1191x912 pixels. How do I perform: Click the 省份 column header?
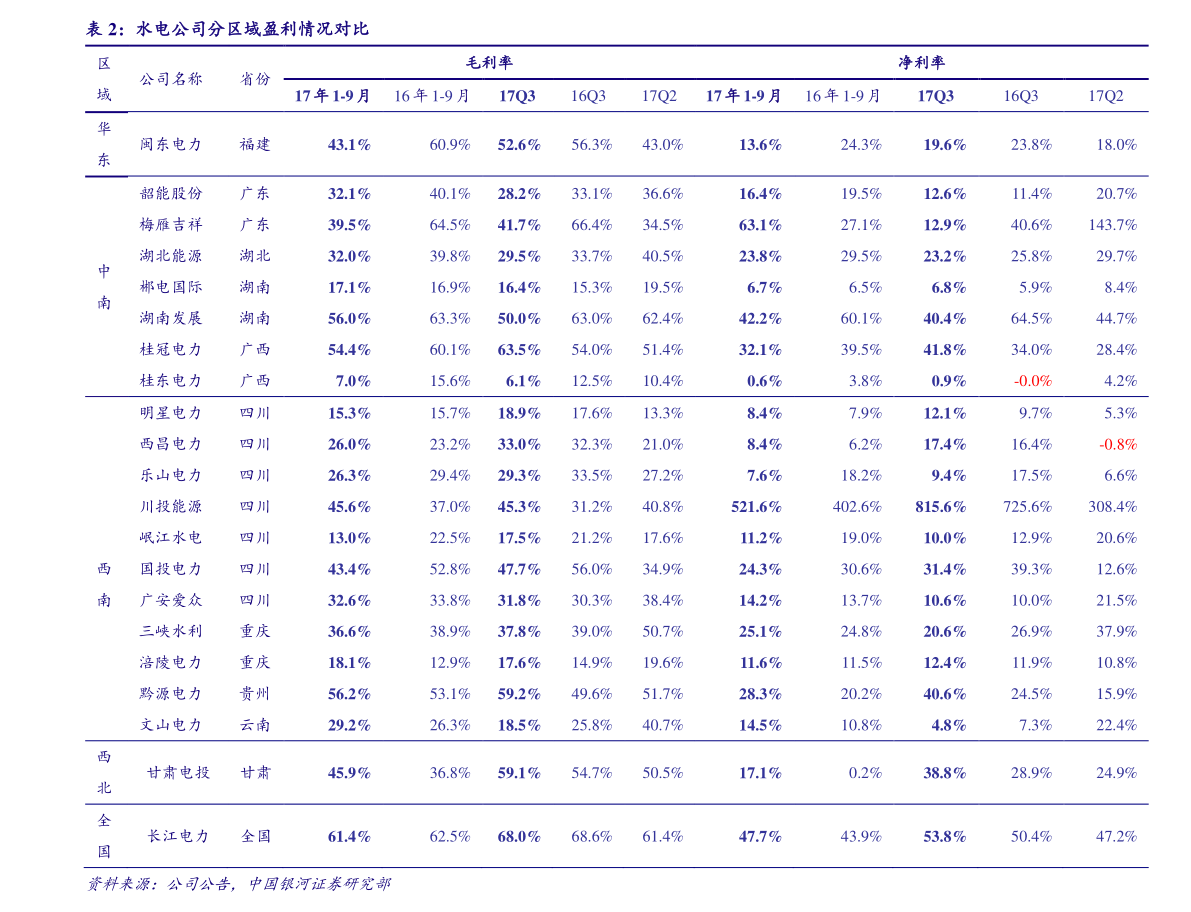click(x=254, y=78)
